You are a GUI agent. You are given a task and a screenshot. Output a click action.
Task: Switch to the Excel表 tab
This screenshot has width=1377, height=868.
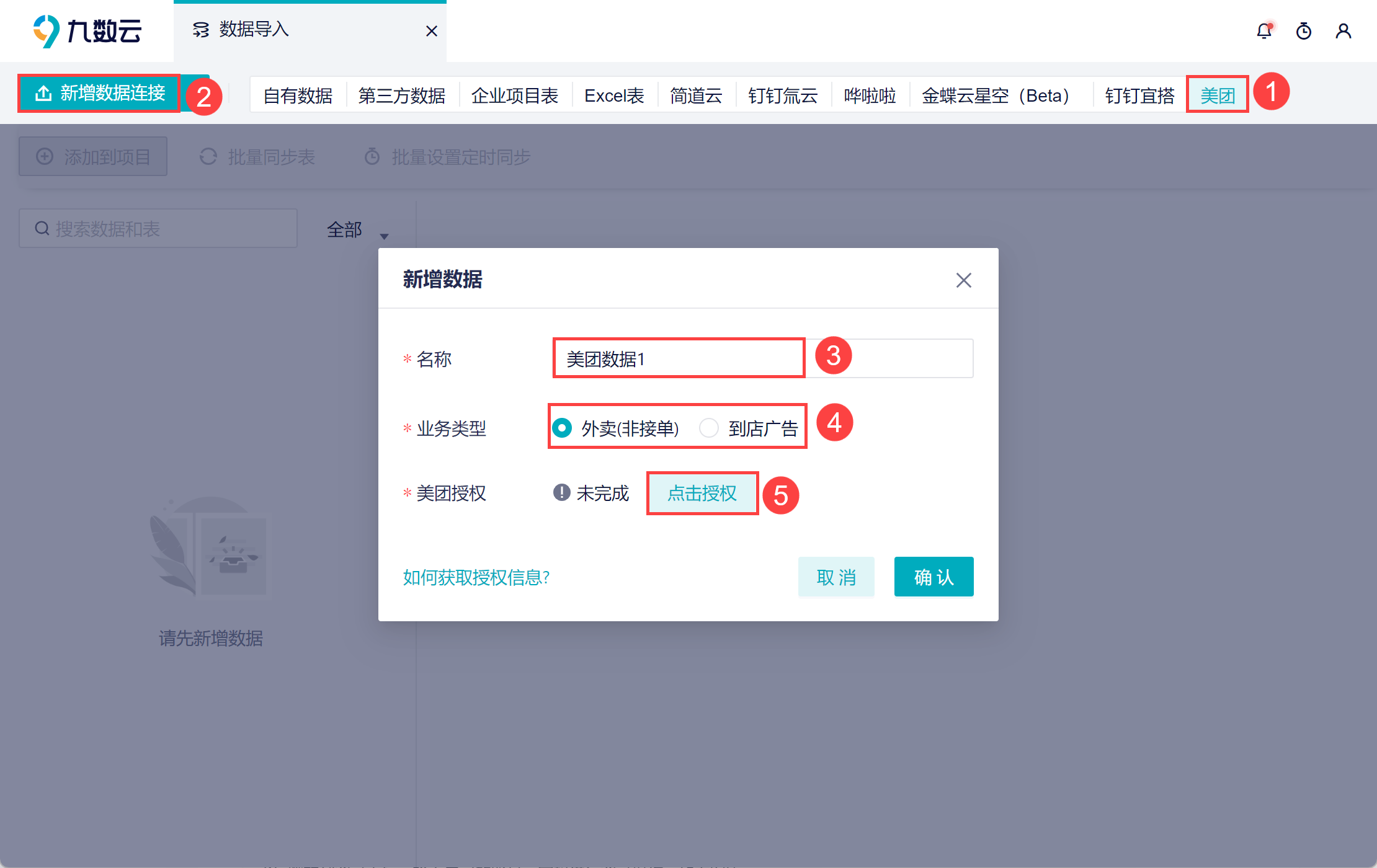(614, 95)
